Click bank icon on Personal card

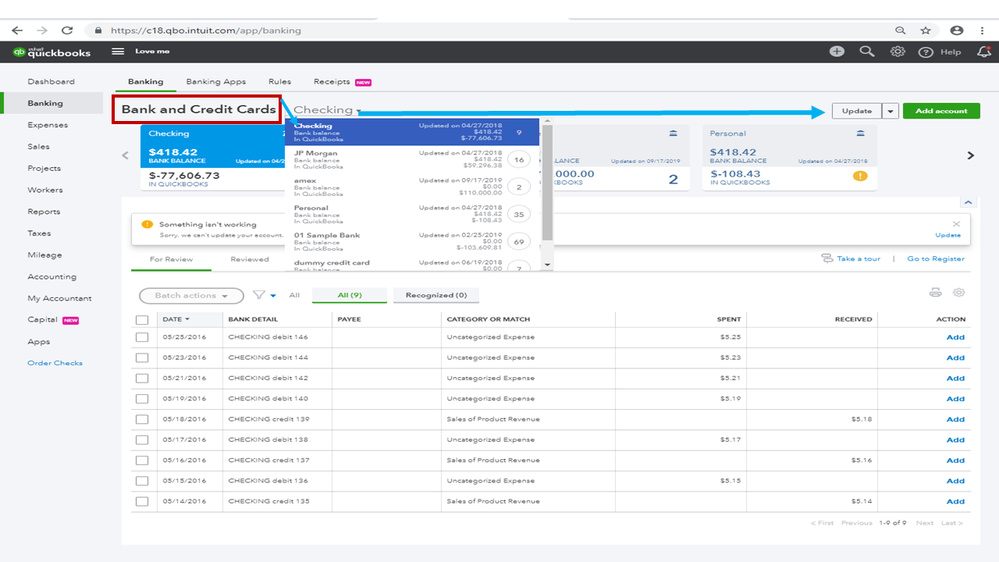(x=861, y=133)
